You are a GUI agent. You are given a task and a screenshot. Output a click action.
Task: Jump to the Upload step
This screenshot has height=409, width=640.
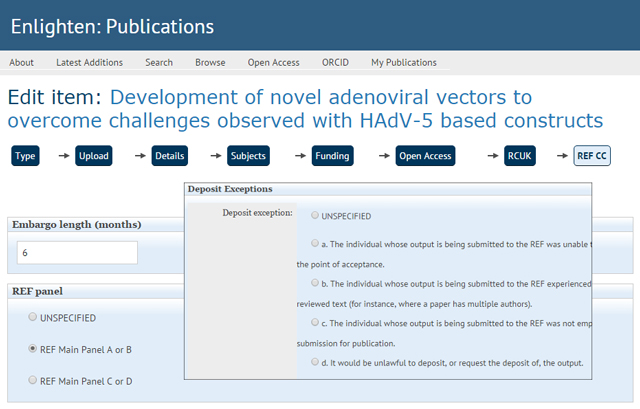coord(93,156)
